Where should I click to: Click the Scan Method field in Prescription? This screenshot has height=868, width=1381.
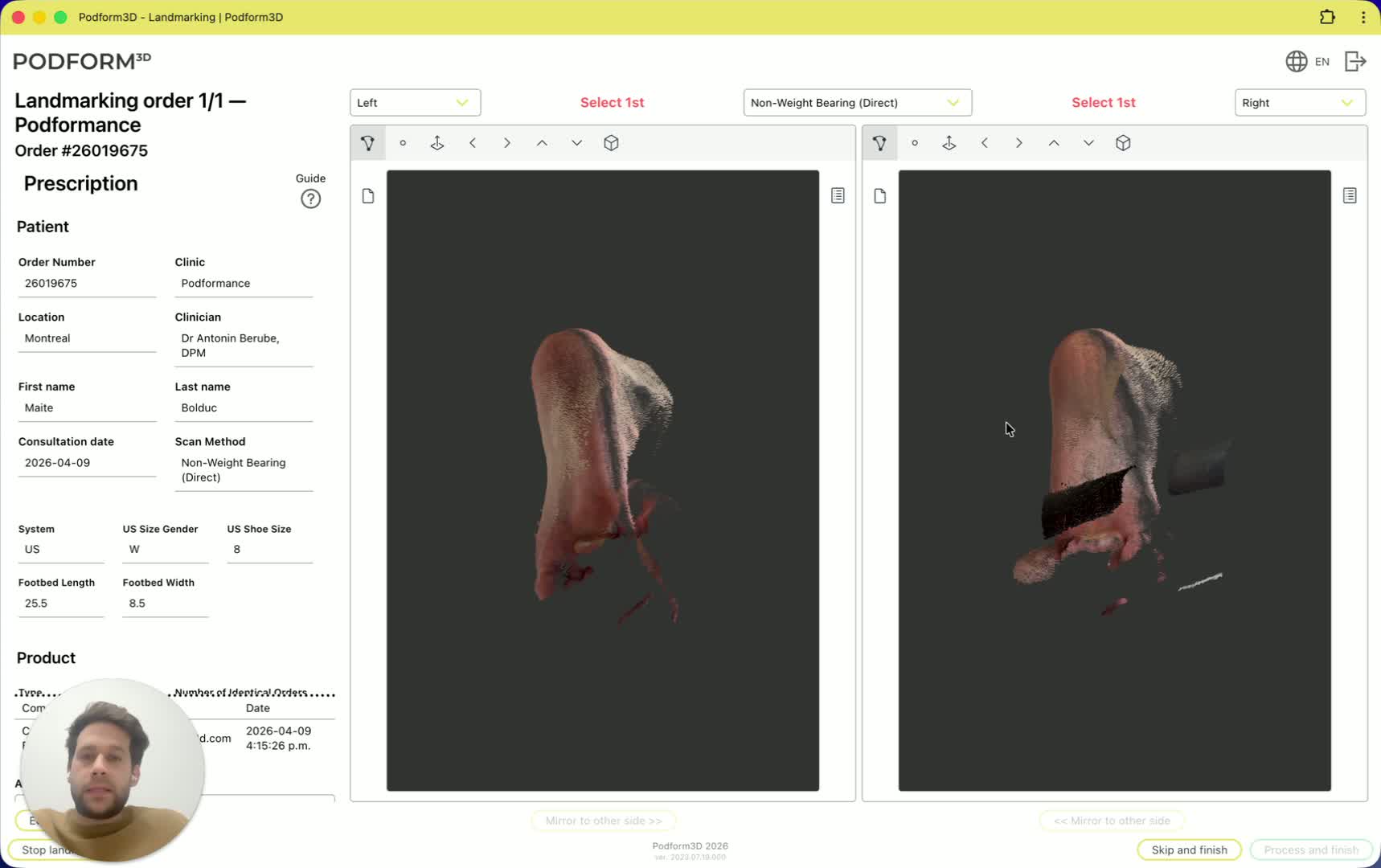point(244,470)
